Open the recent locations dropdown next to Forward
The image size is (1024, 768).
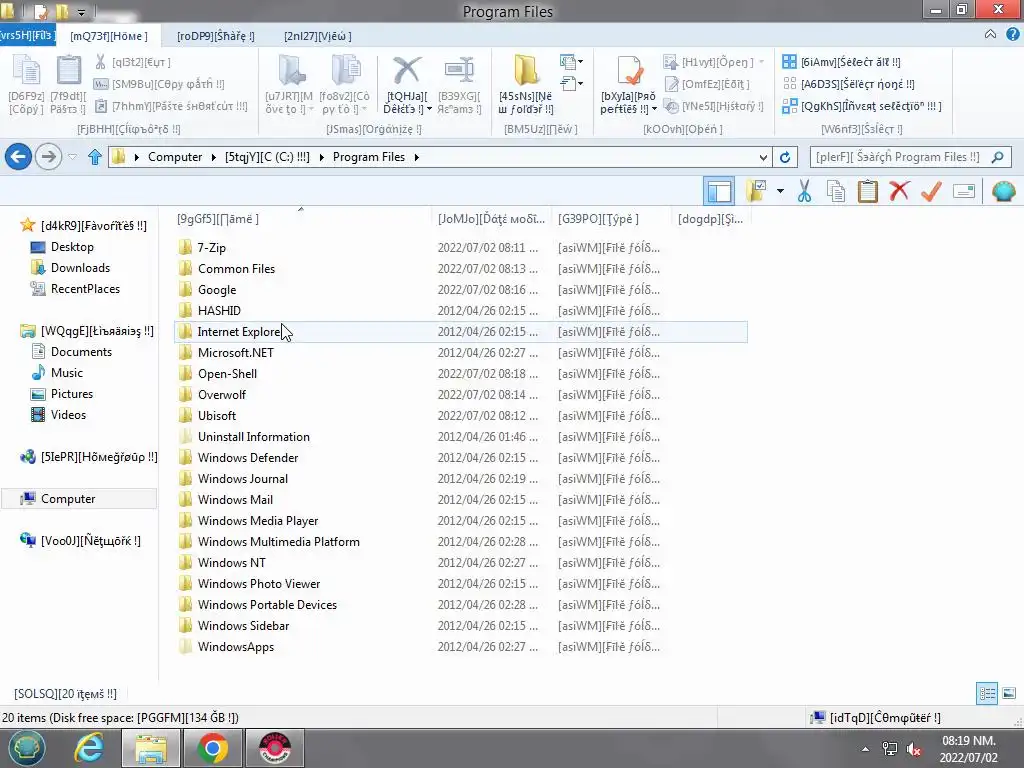click(72, 157)
